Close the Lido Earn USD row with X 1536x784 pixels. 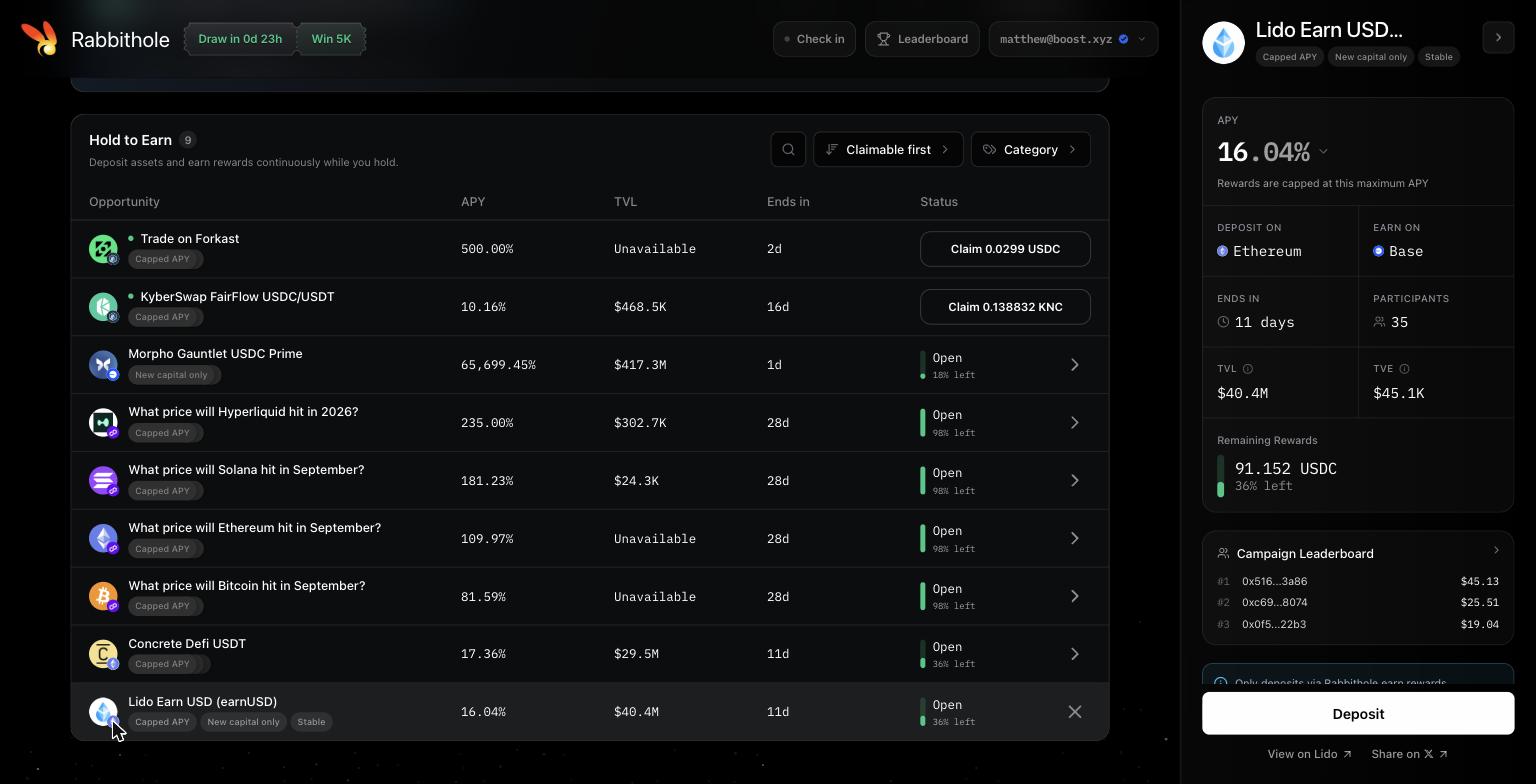[x=1075, y=712]
